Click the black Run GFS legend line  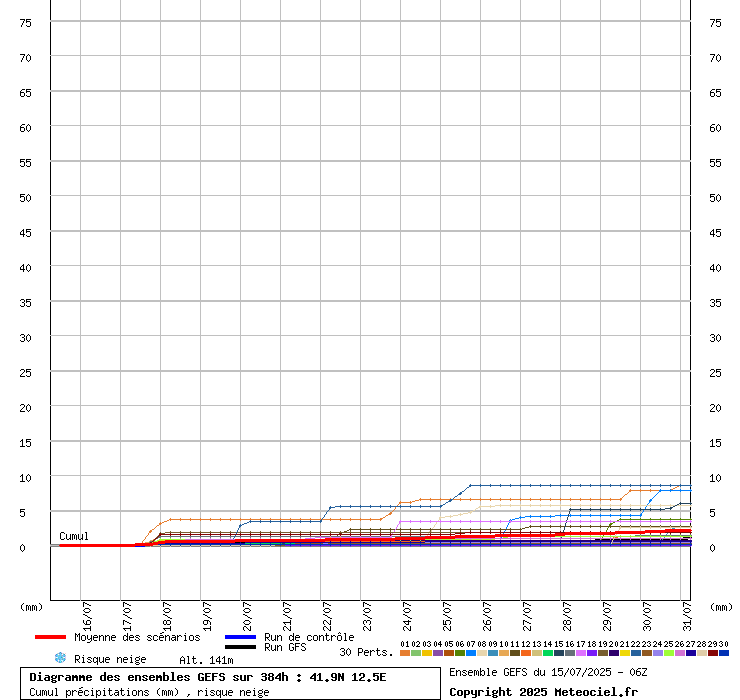coord(240,647)
